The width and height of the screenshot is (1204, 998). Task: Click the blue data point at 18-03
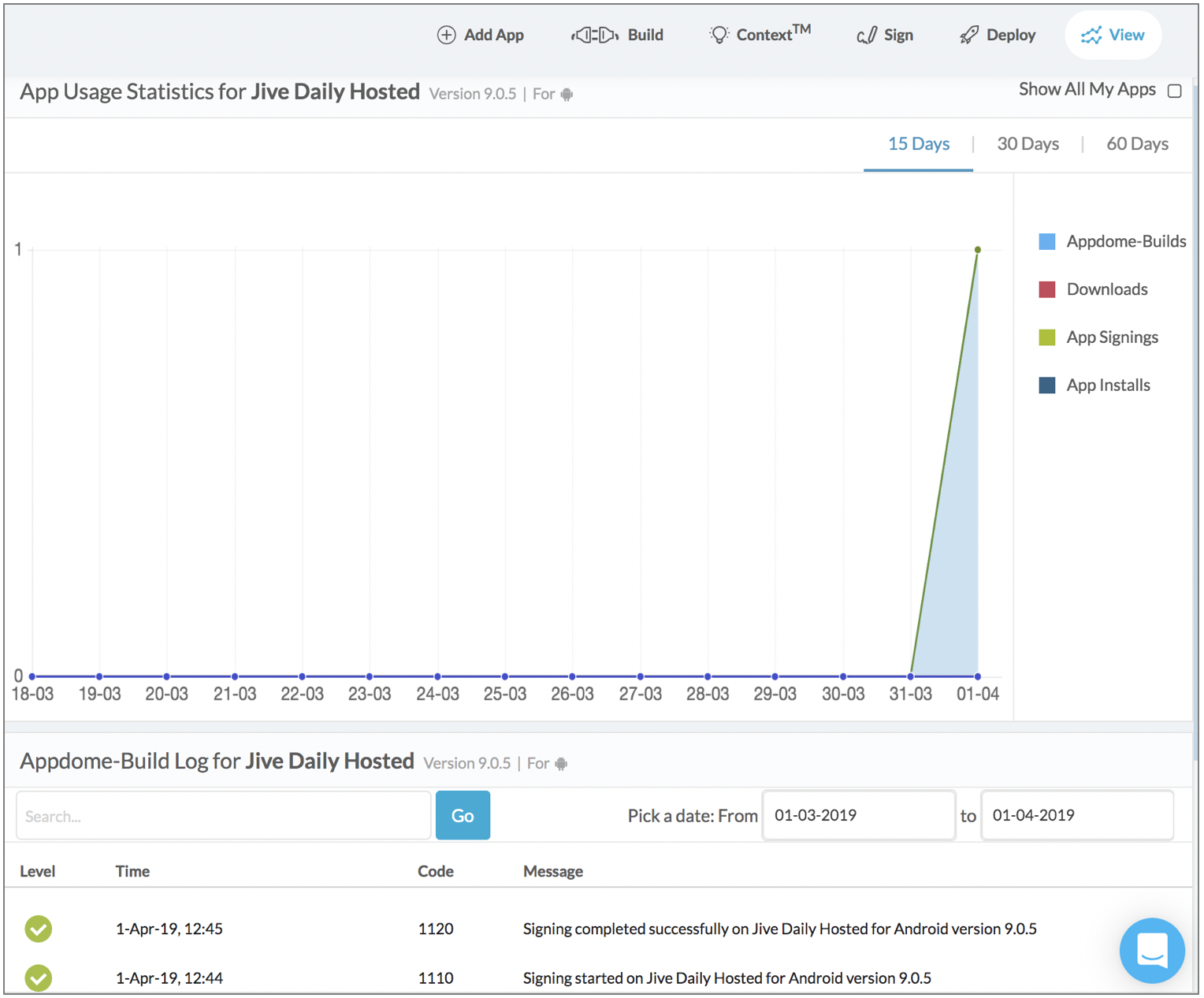point(32,676)
